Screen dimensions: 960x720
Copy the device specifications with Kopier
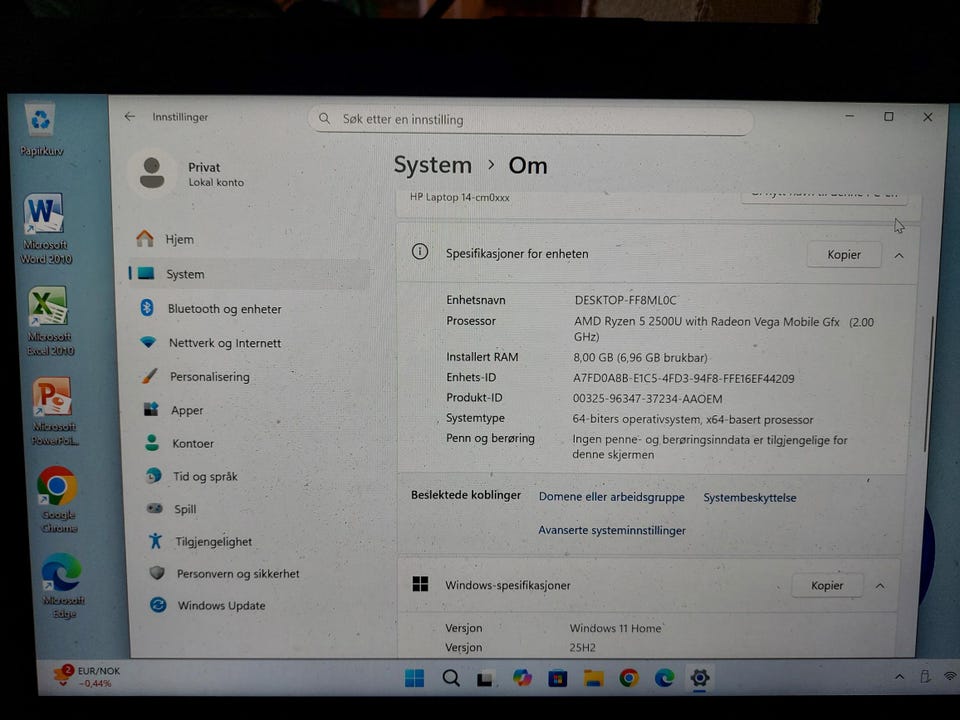[844, 255]
